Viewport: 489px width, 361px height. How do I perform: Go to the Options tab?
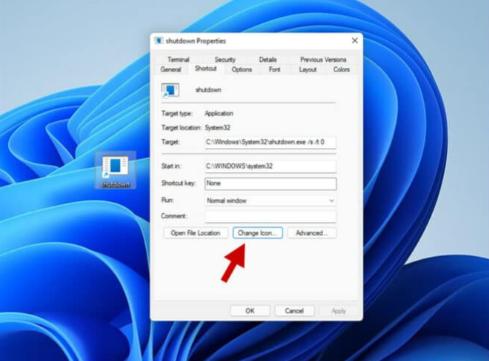pyautogui.click(x=242, y=69)
